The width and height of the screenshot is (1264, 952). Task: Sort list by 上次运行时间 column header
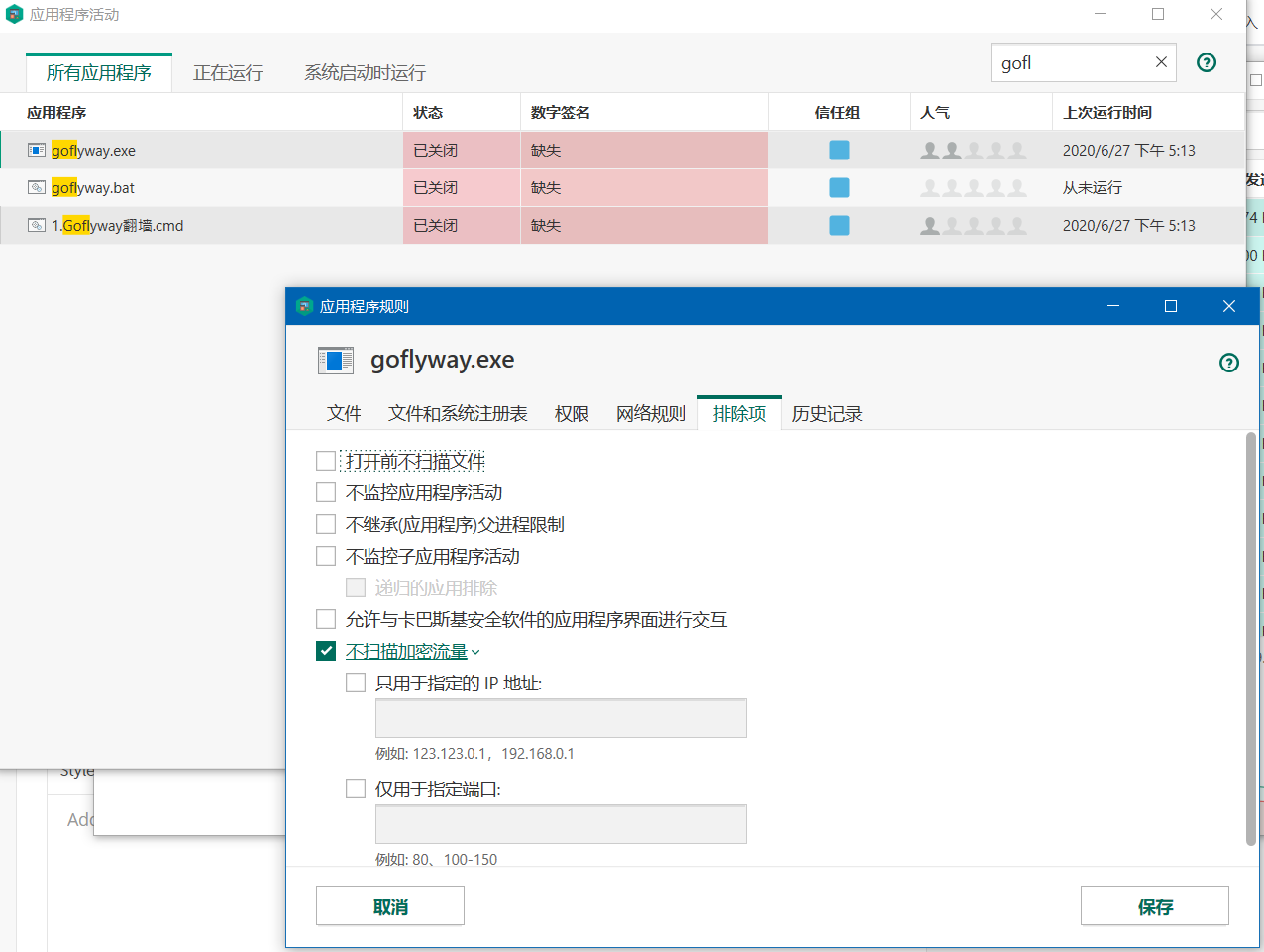click(1106, 113)
